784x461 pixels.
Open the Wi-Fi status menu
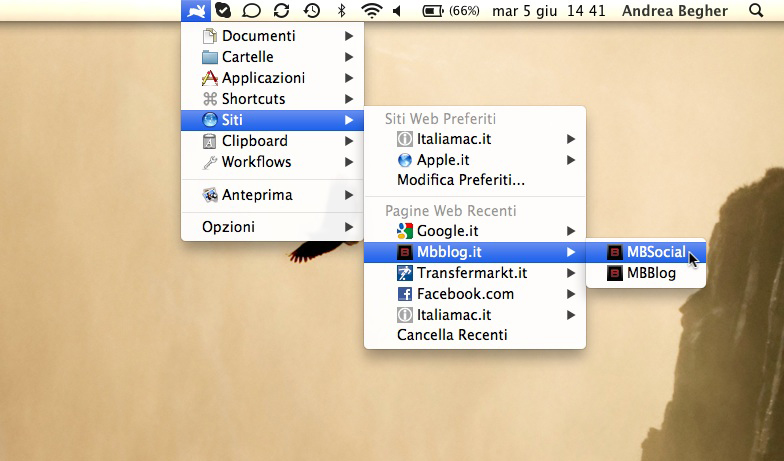tap(372, 10)
